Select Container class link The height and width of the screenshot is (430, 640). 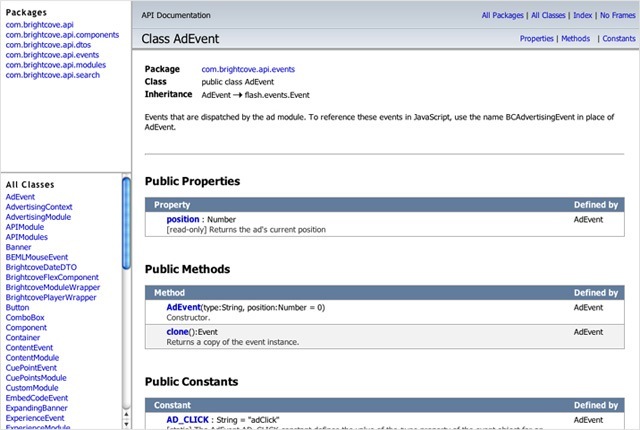pyautogui.click(x=22, y=338)
